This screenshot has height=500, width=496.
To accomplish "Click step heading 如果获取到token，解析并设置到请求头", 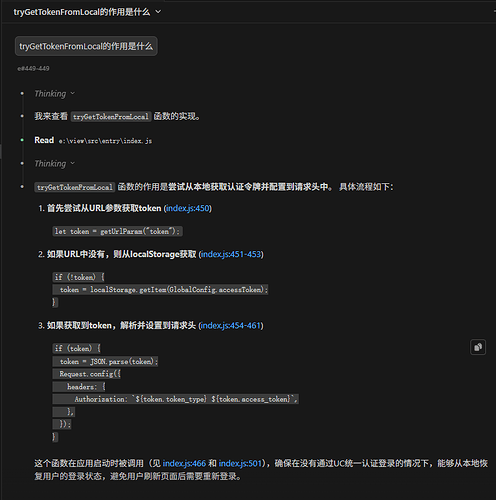I will click(121, 325).
